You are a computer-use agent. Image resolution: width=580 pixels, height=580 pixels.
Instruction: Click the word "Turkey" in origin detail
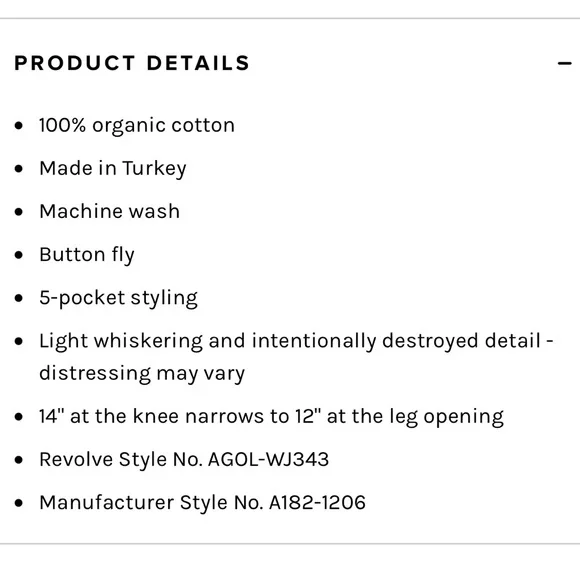coord(154,169)
